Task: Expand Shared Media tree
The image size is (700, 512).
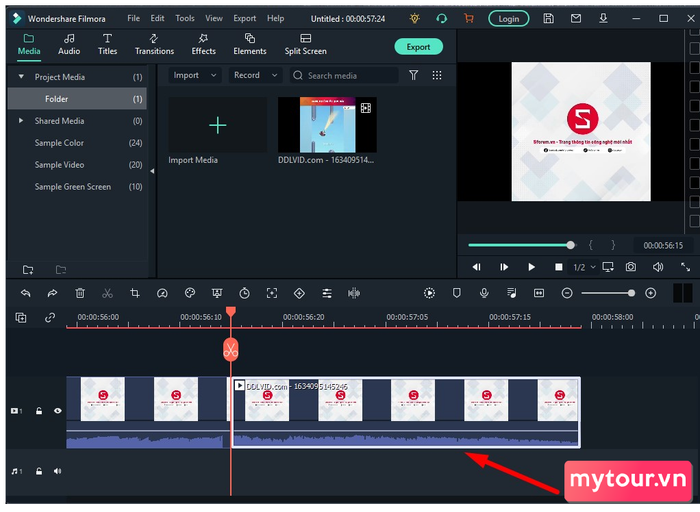Action: point(21,121)
